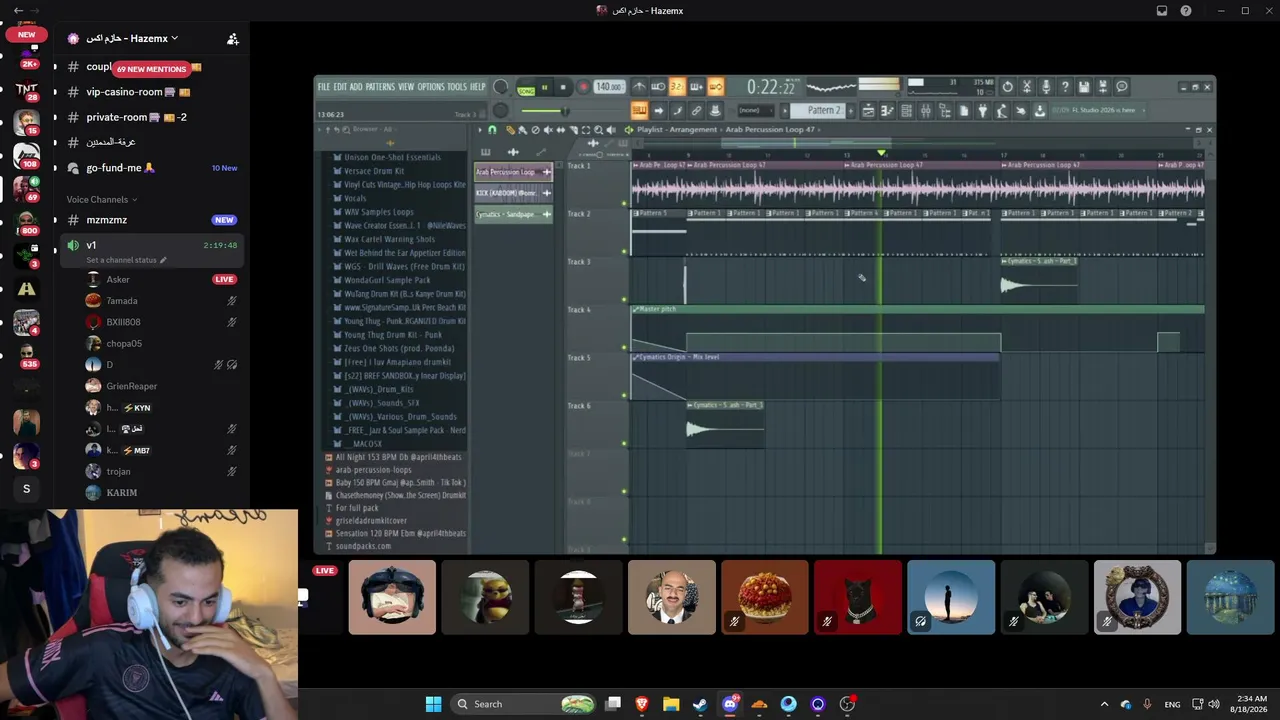Viewport: 1280px width, 720px height.
Task: Click the note/clip grouping icon
Action: point(677,110)
